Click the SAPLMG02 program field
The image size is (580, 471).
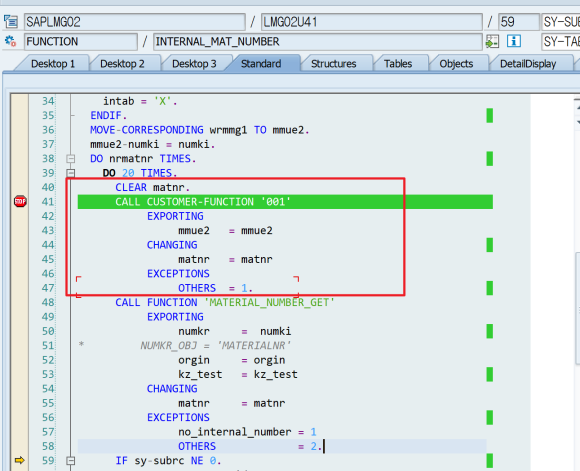[135, 22]
